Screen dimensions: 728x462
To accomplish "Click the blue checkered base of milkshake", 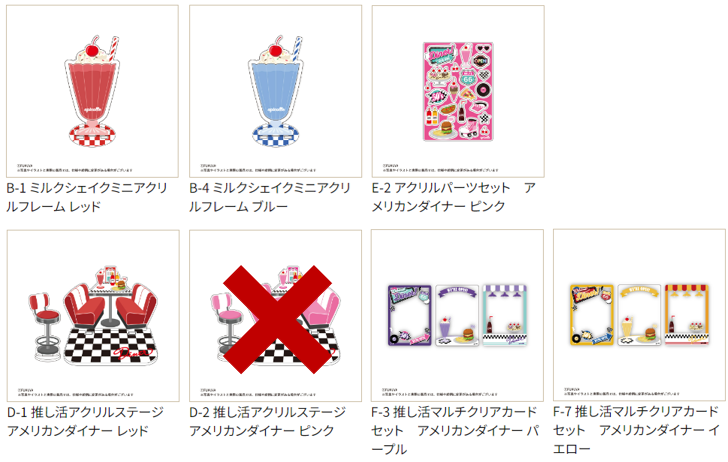I will pyautogui.click(x=275, y=135).
